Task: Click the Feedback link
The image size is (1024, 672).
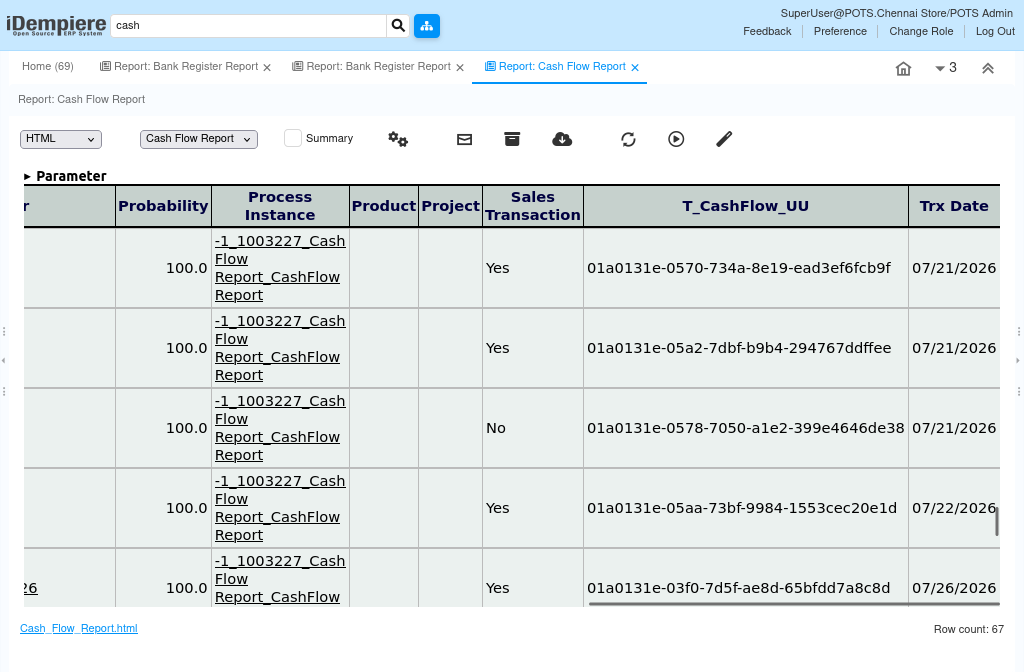Action: pyautogui.click(x=767, y=31)
